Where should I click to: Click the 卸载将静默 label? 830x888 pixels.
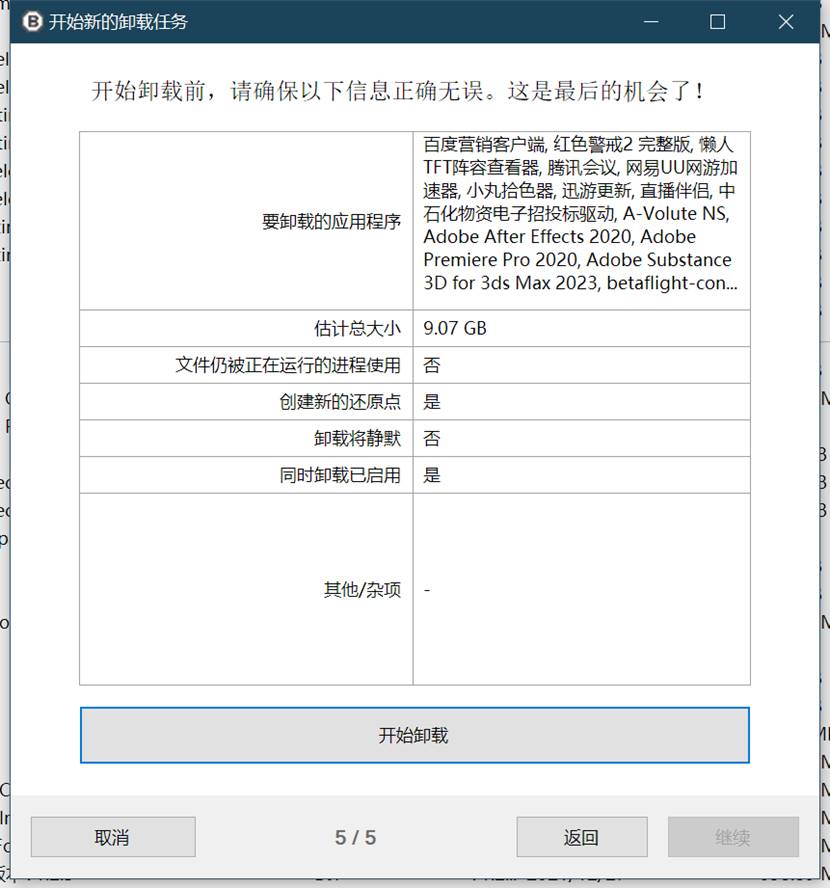coord(357,438)
